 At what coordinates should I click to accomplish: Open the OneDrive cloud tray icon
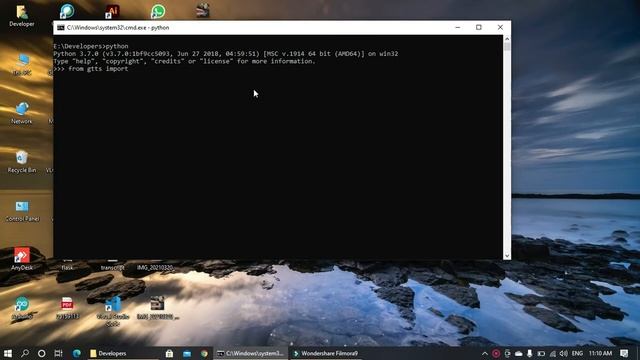coord(518,353)
